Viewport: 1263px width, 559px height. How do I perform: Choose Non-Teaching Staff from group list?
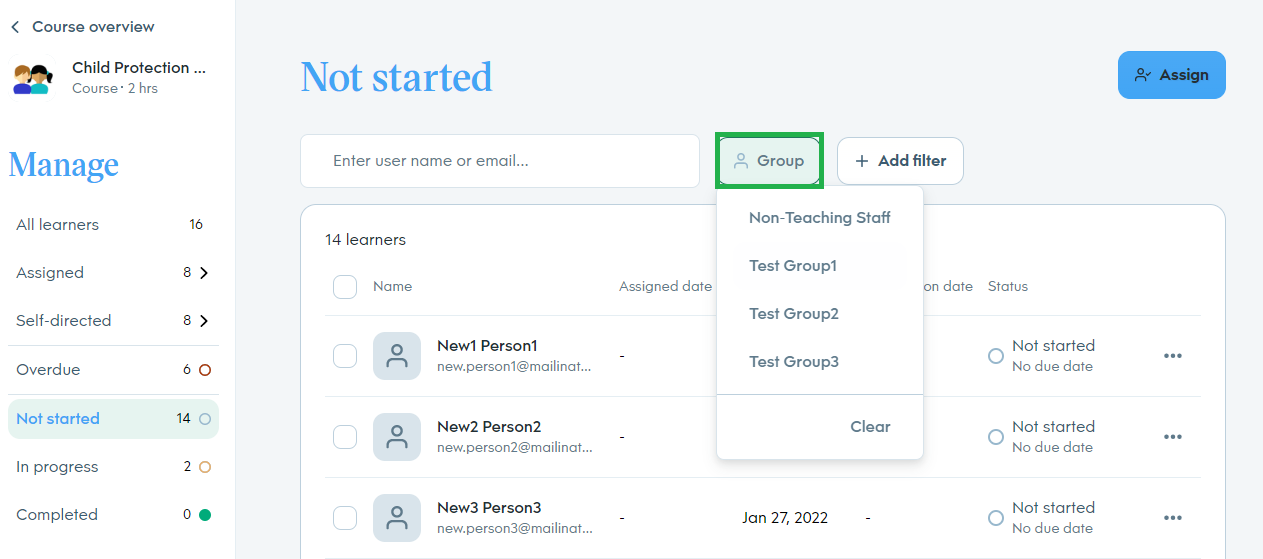click(x=820, y=218)
